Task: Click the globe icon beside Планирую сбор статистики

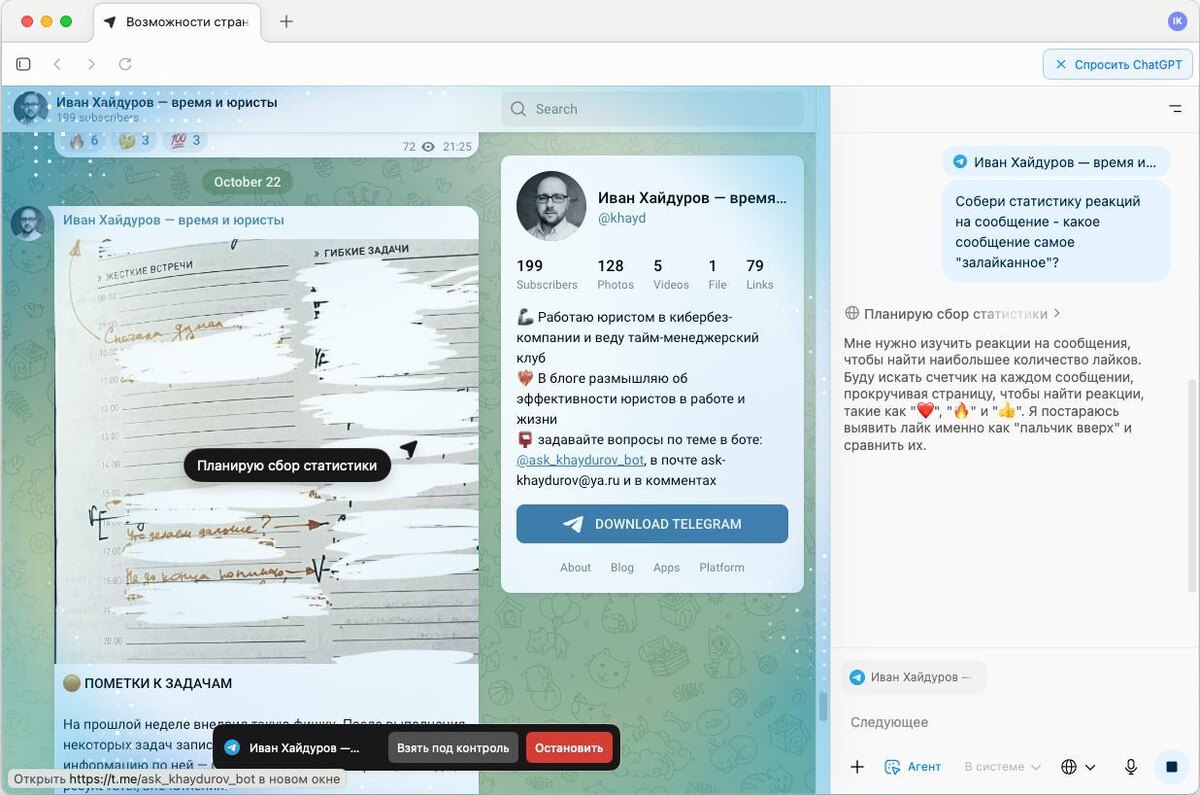Action: [x=852, y=313]
